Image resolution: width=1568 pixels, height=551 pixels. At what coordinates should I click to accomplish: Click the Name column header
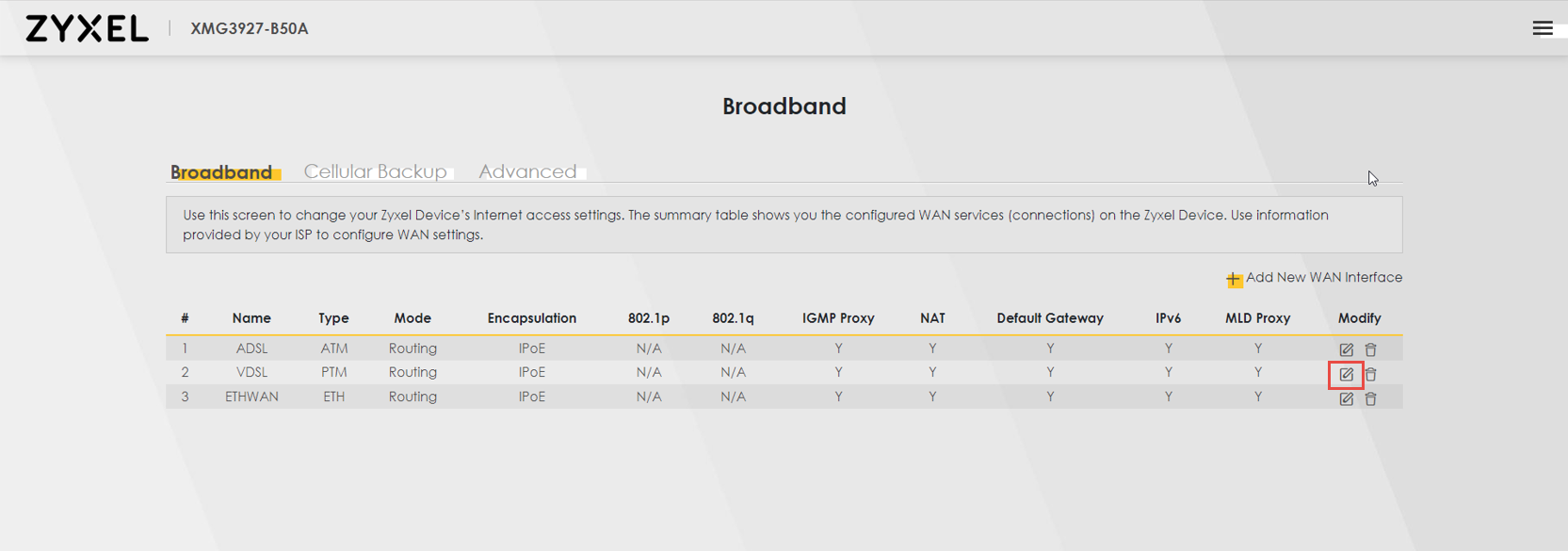click(x=251, y=318)
